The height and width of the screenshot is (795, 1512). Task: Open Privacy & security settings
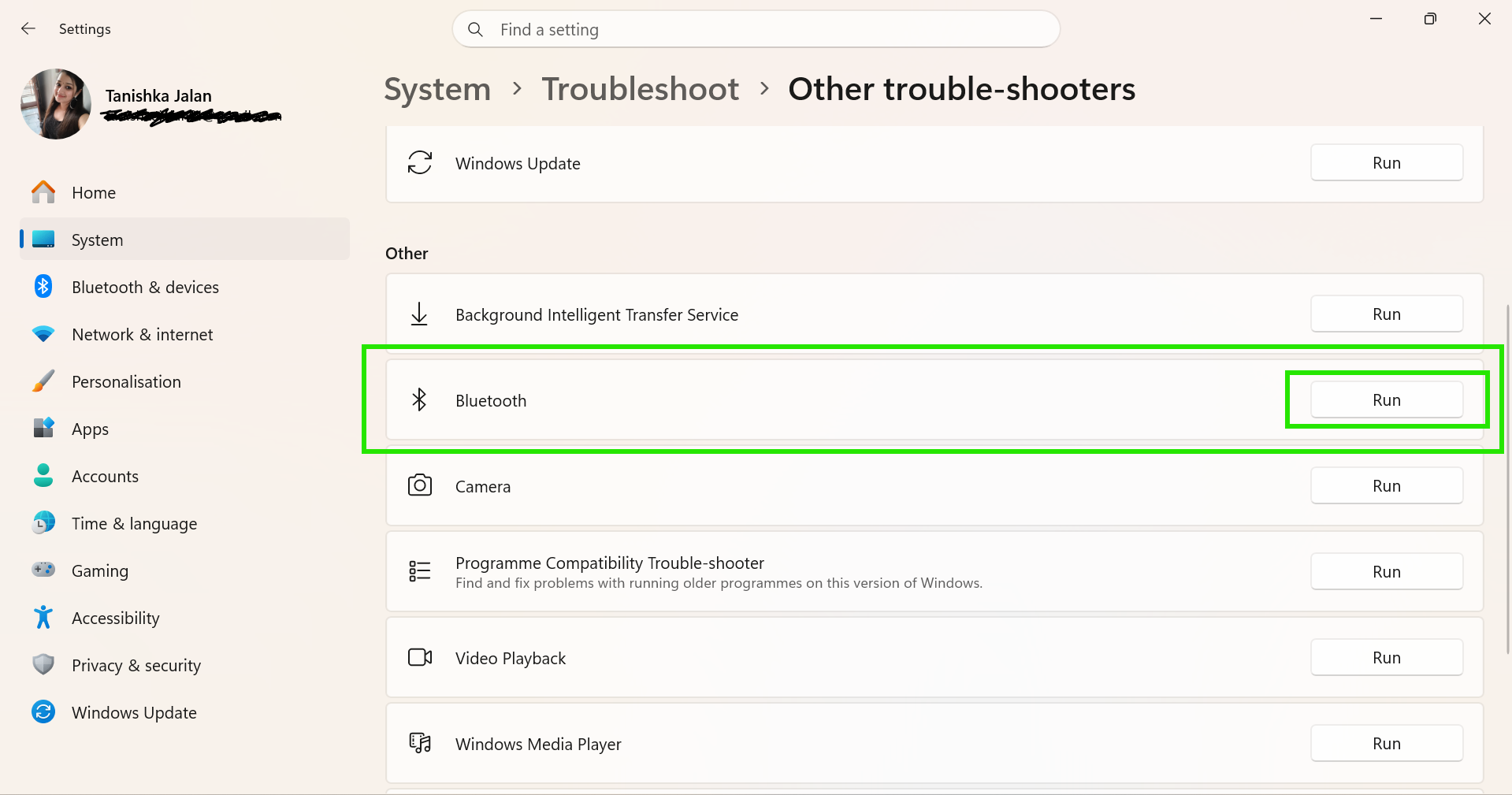click(184, 665)
